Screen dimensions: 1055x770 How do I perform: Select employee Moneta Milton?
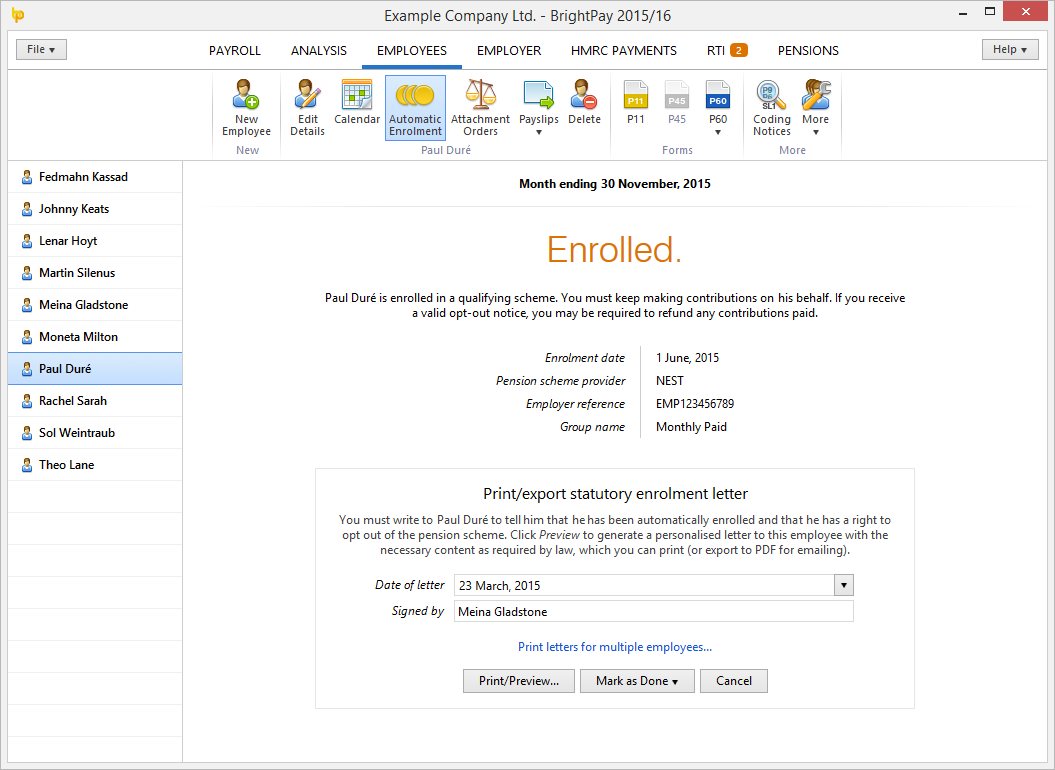point(95,337)
